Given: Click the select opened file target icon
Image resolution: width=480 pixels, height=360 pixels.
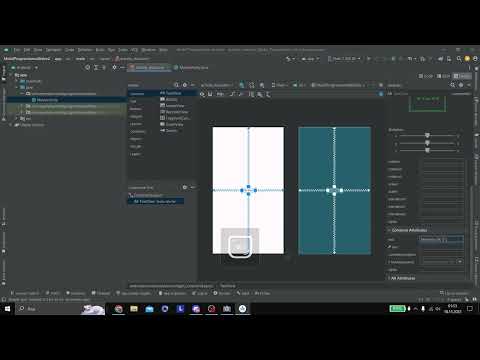Looking at the screenshot, I should pyautogui.click(x=87, y=68).
